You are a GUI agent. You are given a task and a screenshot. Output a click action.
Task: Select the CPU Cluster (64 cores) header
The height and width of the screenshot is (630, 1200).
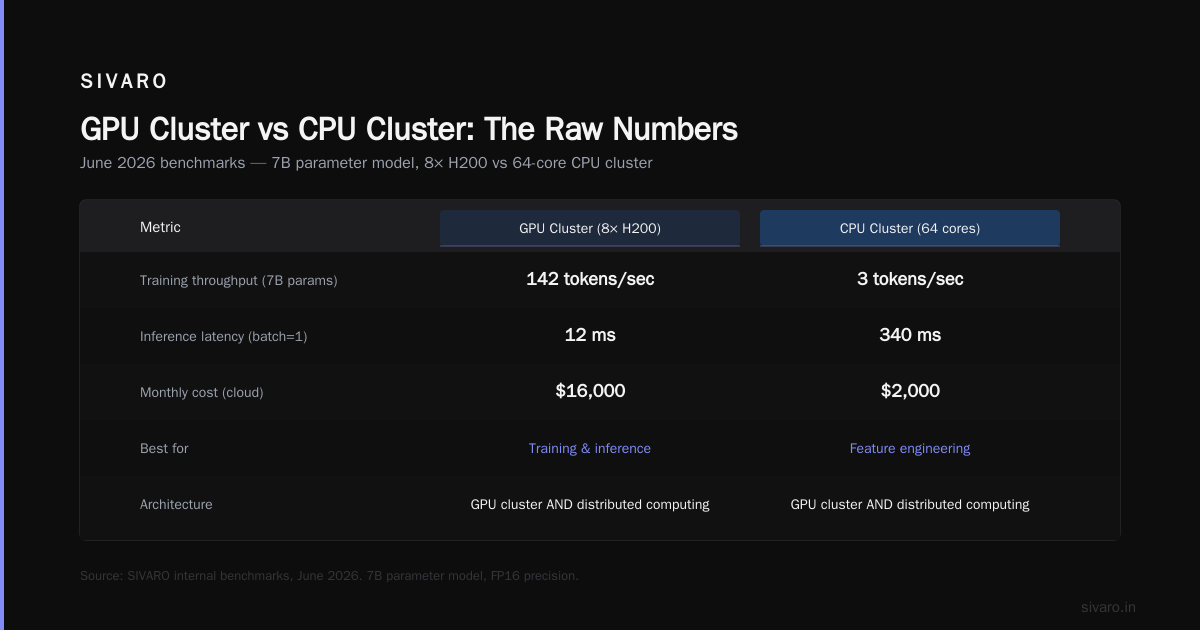910,228
